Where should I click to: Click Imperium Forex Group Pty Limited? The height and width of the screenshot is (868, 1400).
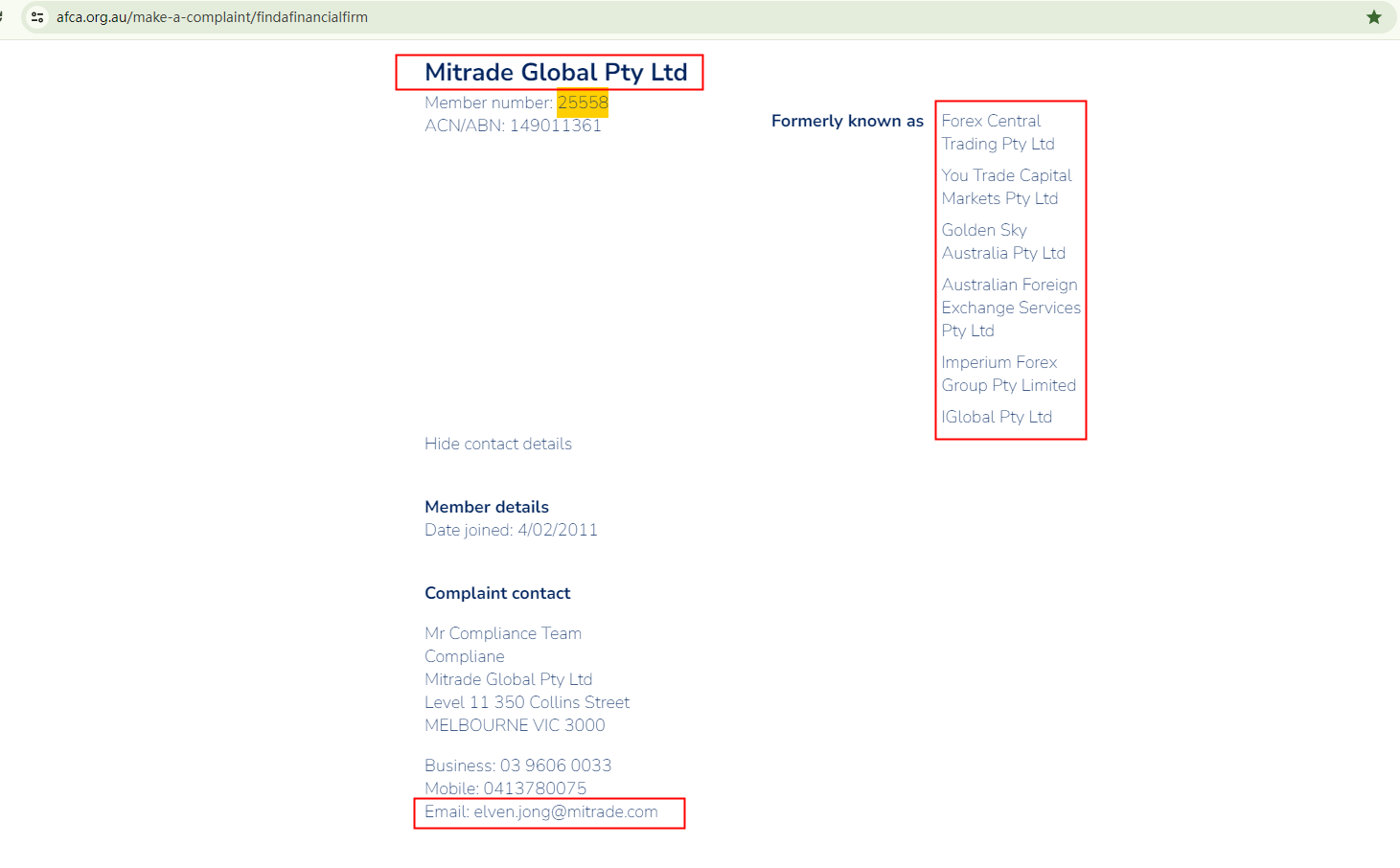(1008, 374)
